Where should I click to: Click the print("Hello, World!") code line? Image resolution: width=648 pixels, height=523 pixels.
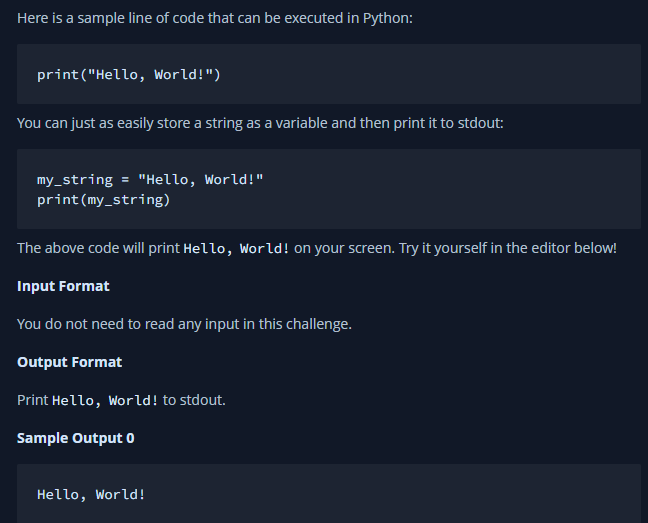(129, 75)
